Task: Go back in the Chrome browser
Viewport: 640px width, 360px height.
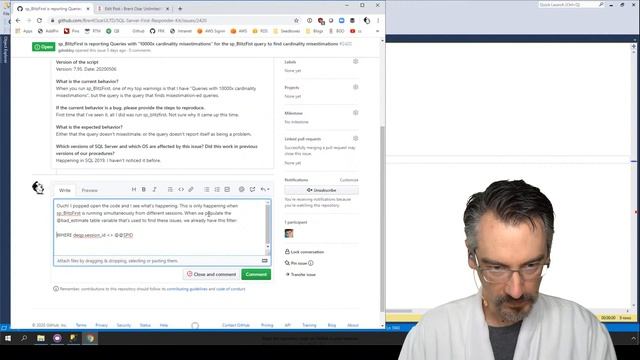Action: click(18, 20)
